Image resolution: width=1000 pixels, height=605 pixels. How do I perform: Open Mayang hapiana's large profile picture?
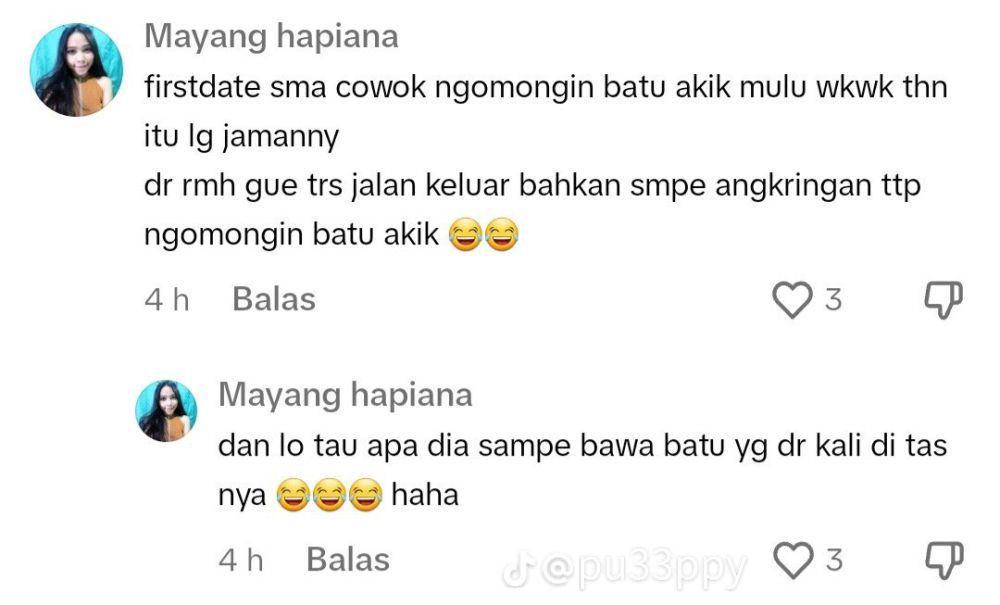click(x=76, y=70)
